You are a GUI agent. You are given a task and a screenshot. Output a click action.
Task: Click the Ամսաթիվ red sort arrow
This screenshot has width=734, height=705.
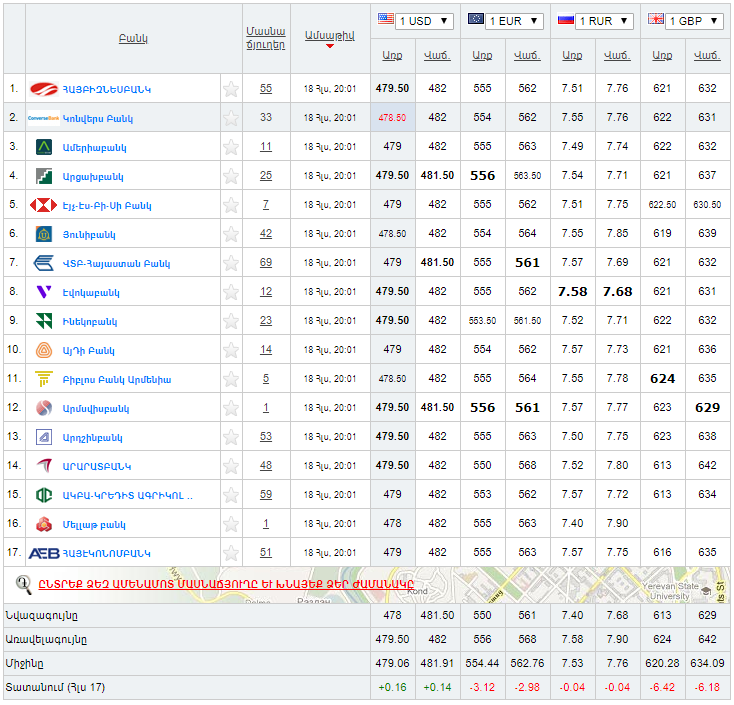coord(330,46)
